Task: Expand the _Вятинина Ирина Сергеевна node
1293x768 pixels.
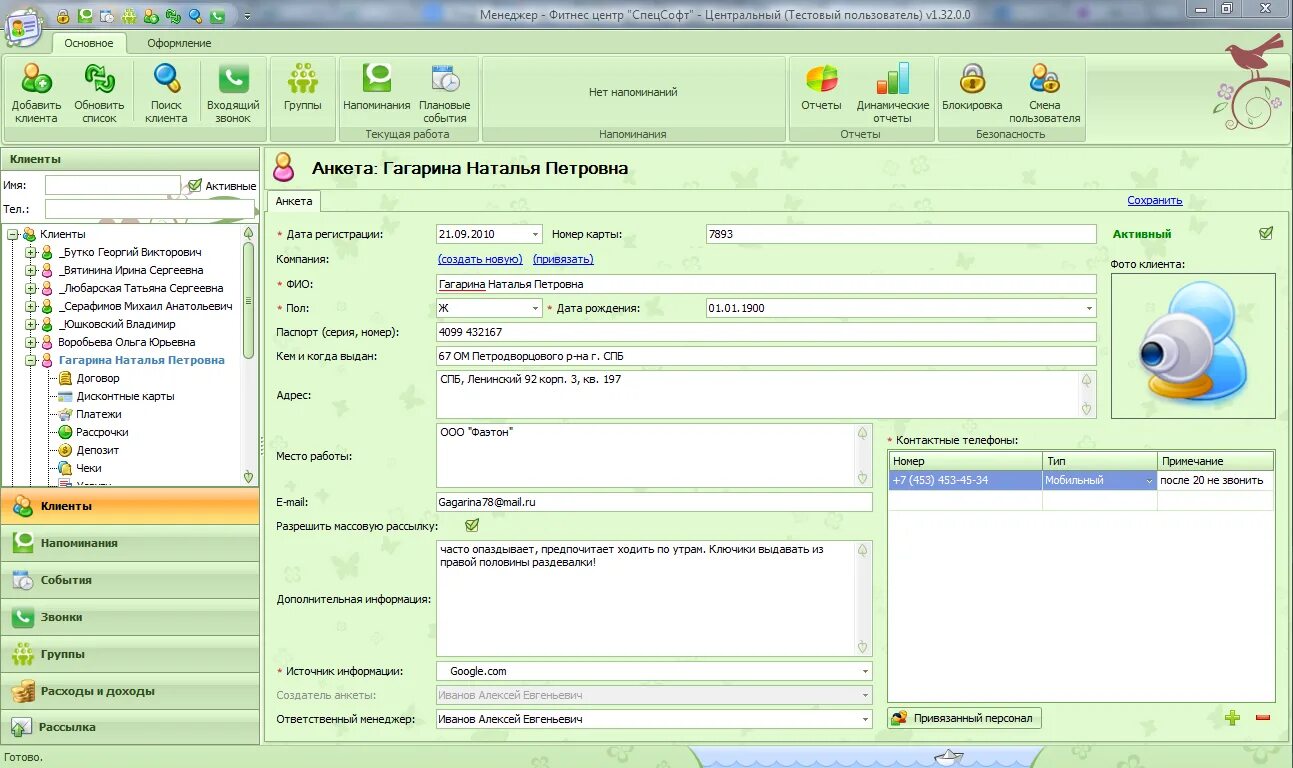Action: point(30,270)
